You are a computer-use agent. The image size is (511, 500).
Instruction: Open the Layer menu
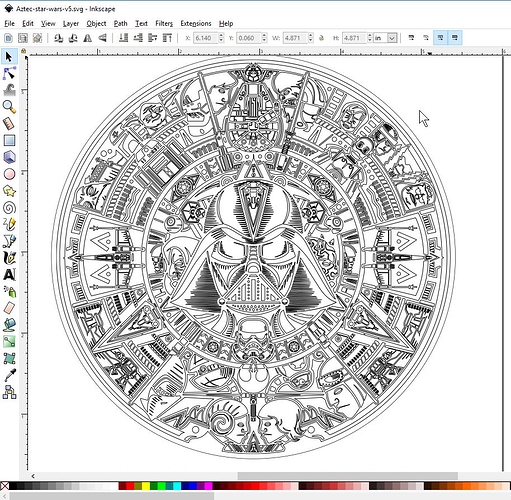click(71, 23)
